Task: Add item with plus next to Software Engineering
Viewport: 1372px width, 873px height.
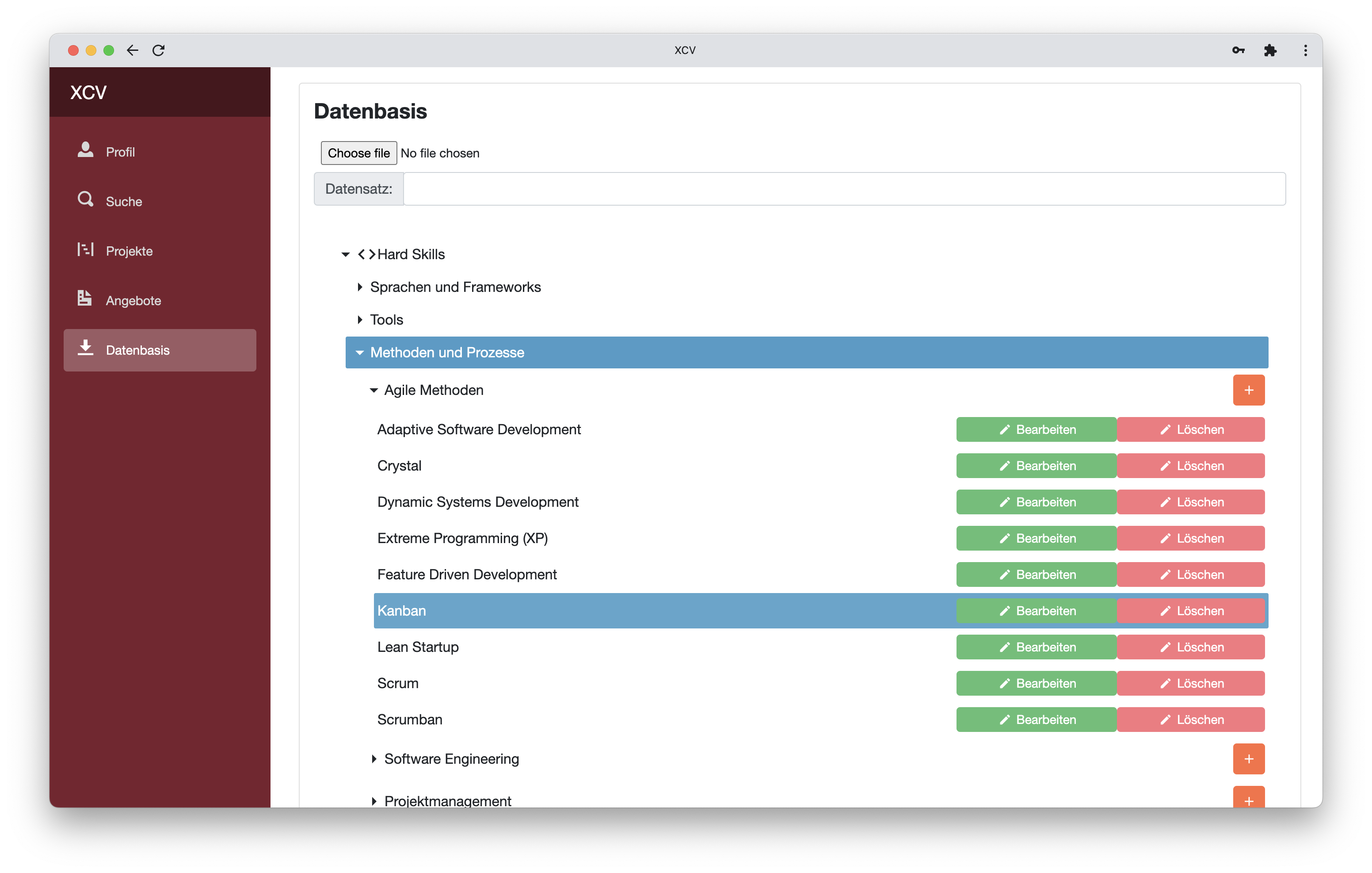Action: pos(1248,759)
